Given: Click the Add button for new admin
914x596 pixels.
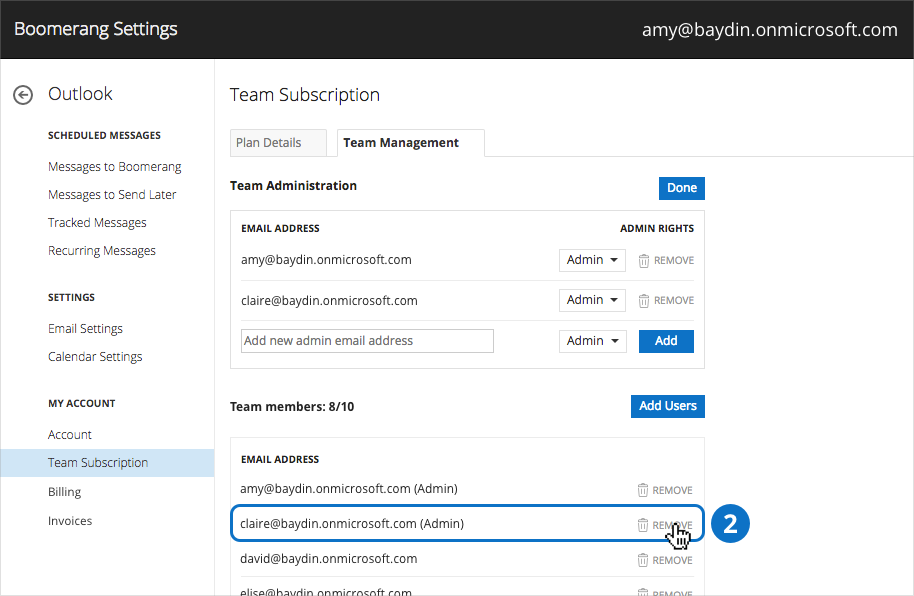Looking at the screenshot, I should click(x=666, y=341).
